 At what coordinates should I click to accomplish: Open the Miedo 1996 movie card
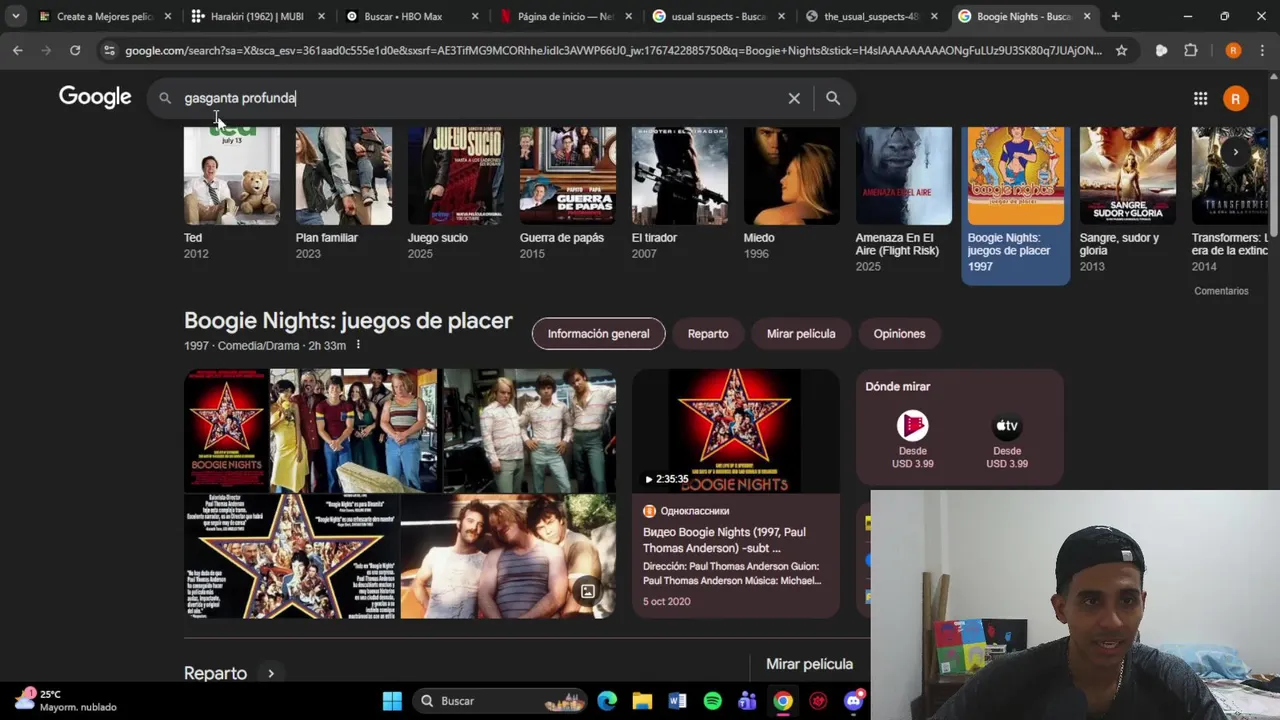(x=791, y=193)
